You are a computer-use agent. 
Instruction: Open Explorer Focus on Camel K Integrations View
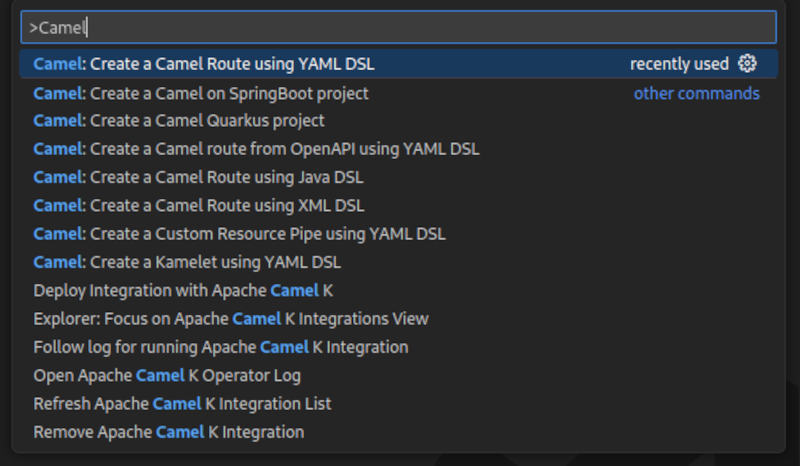coord(231,319)
